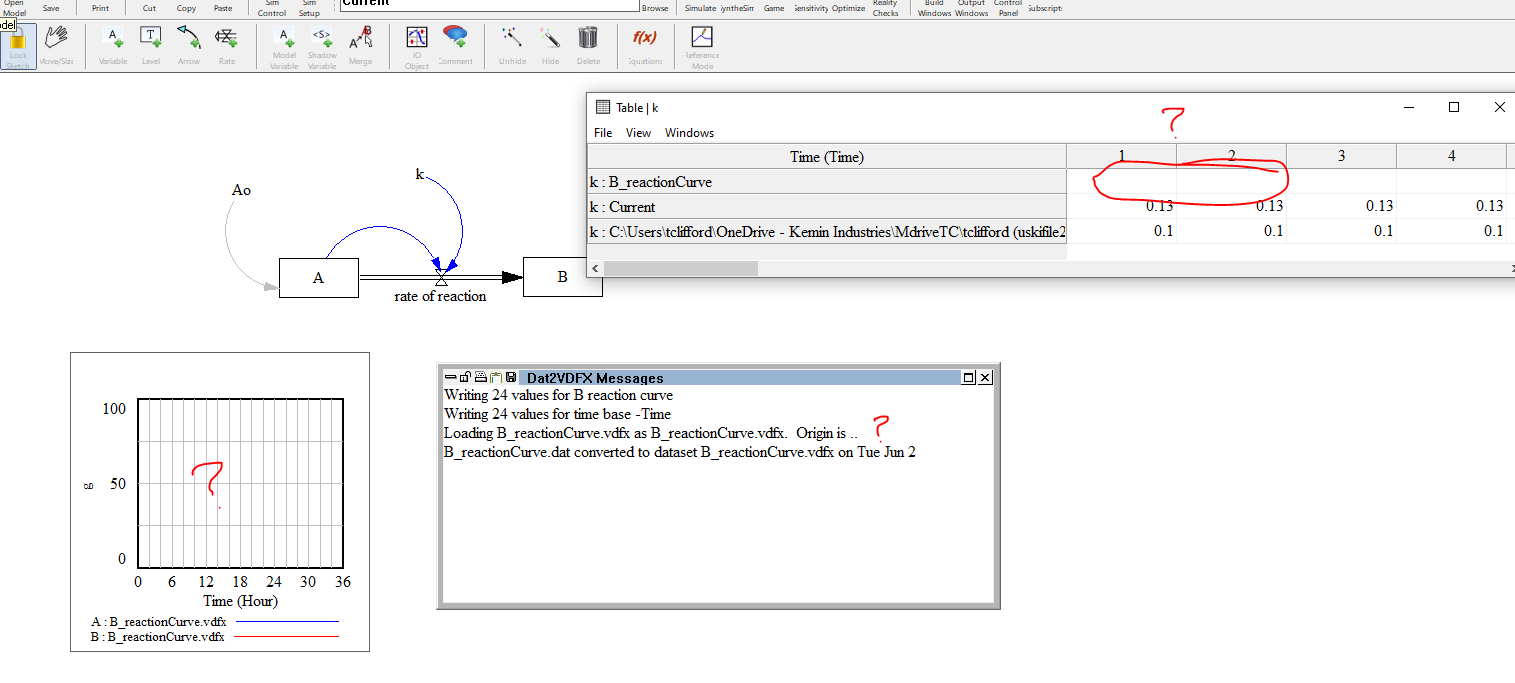The height and width of the screenshot is (683, 1515).
Task: Select the stock box labeled A
Action: click(318, 278)
